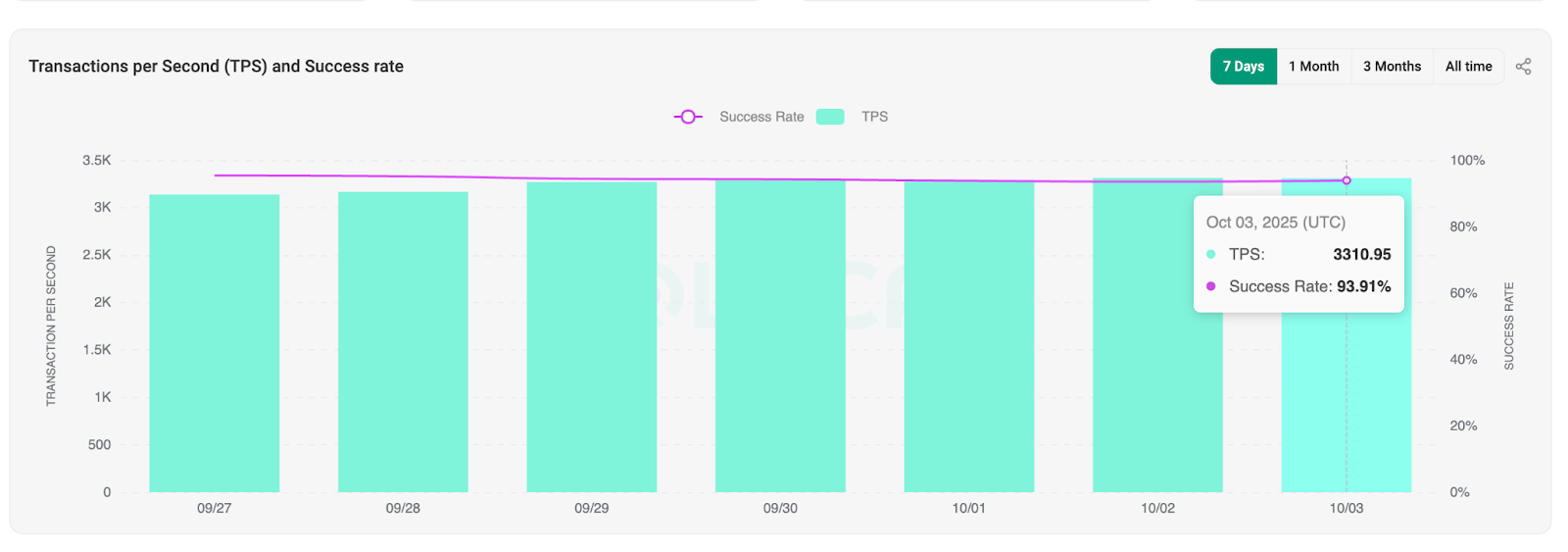The width and height of the screenshot is (1568, 552).
Task: Click the Success Rate legend line marker
Action: click(x=688, y=117)
